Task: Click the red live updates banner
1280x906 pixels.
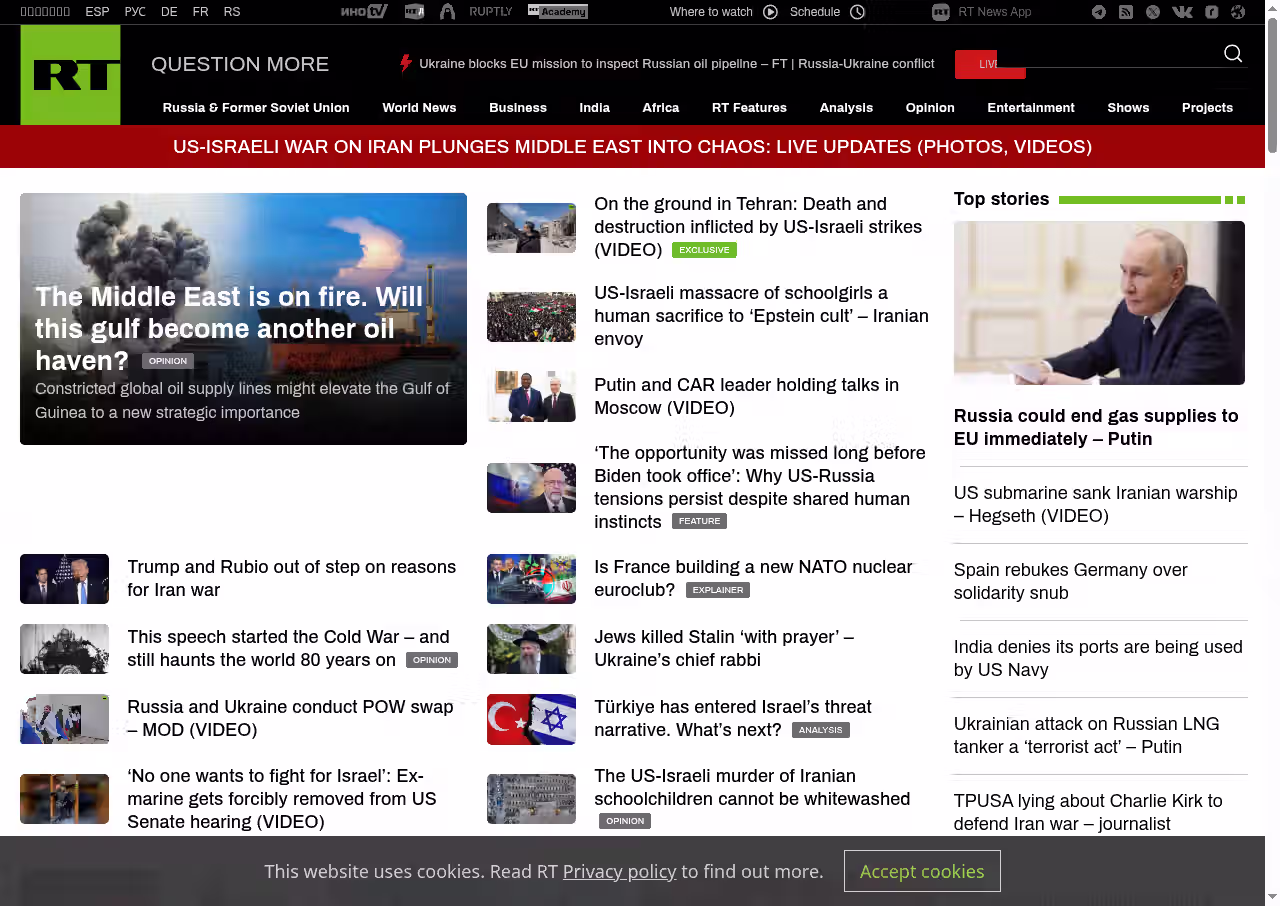Action: (x=632, y=147)
